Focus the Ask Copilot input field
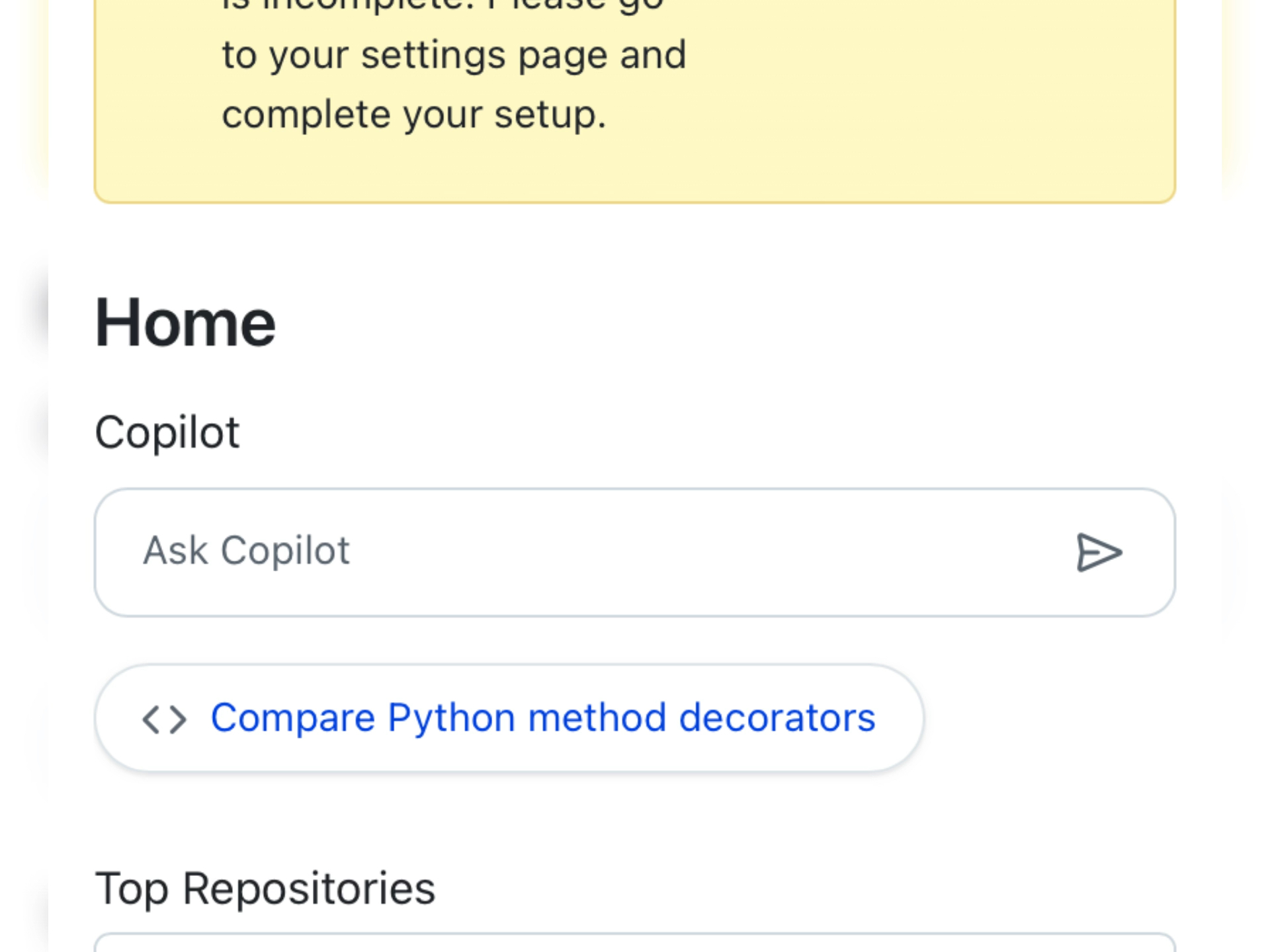This screenshot has height=952, width=1270. point(634,553)
